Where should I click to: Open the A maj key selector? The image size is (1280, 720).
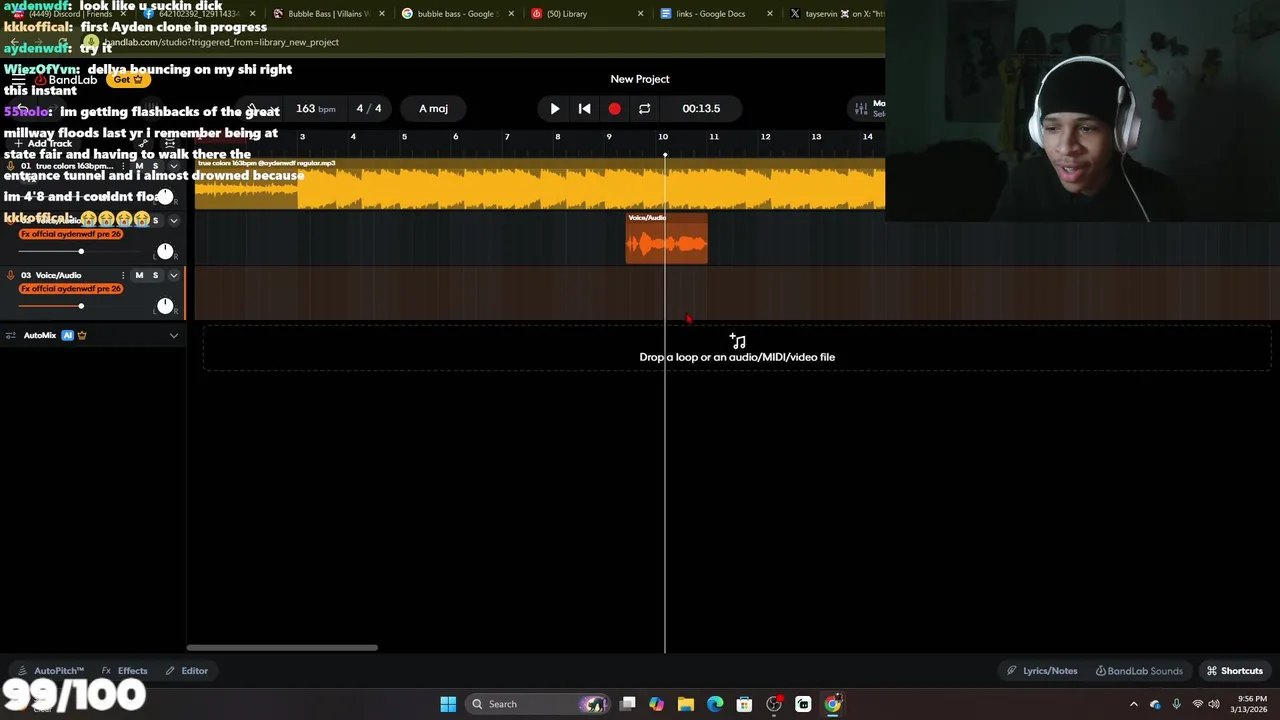tap(433, 108)
